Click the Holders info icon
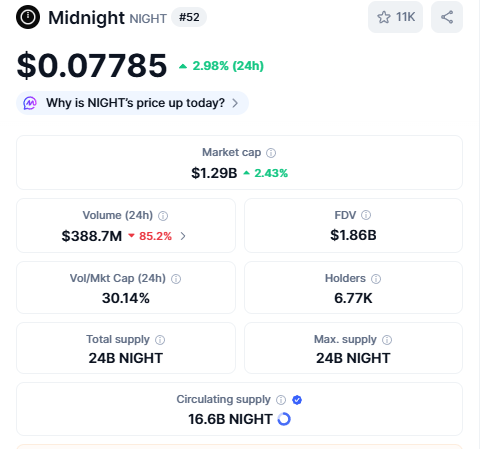 tap(376, 279)
